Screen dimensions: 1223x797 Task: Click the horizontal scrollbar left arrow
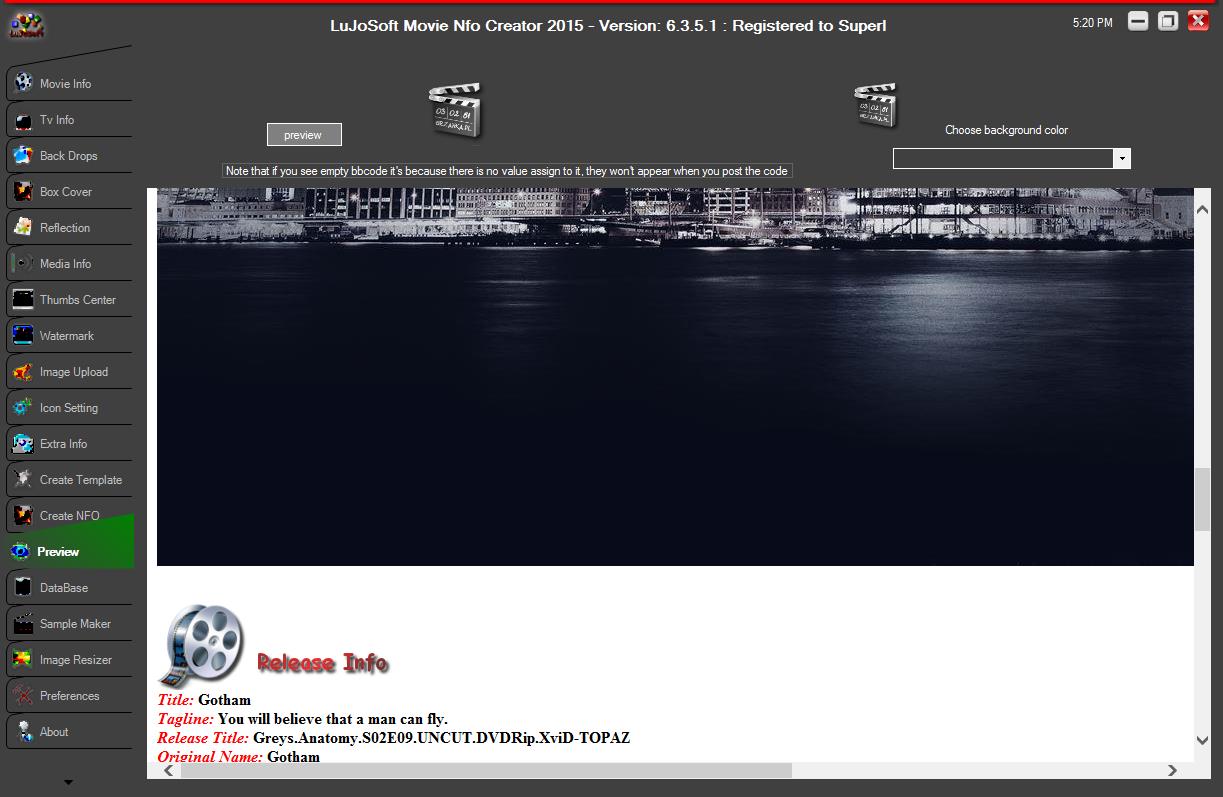167,771
